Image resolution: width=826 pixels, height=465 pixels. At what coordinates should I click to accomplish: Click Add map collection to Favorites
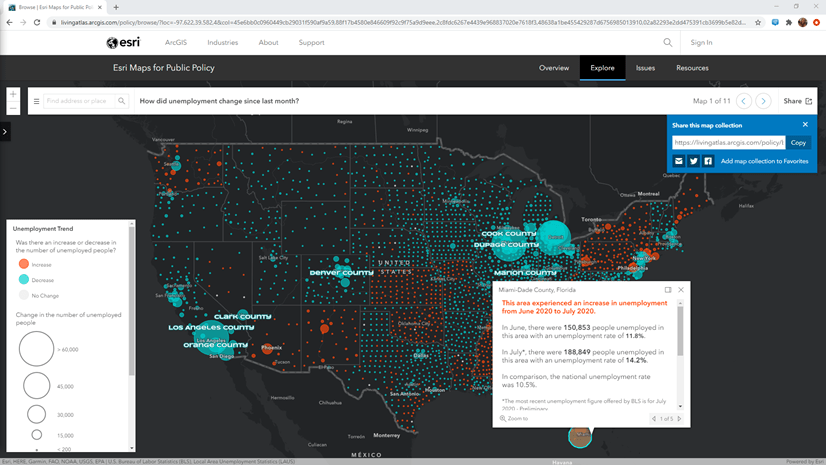[x=764, y=161]
